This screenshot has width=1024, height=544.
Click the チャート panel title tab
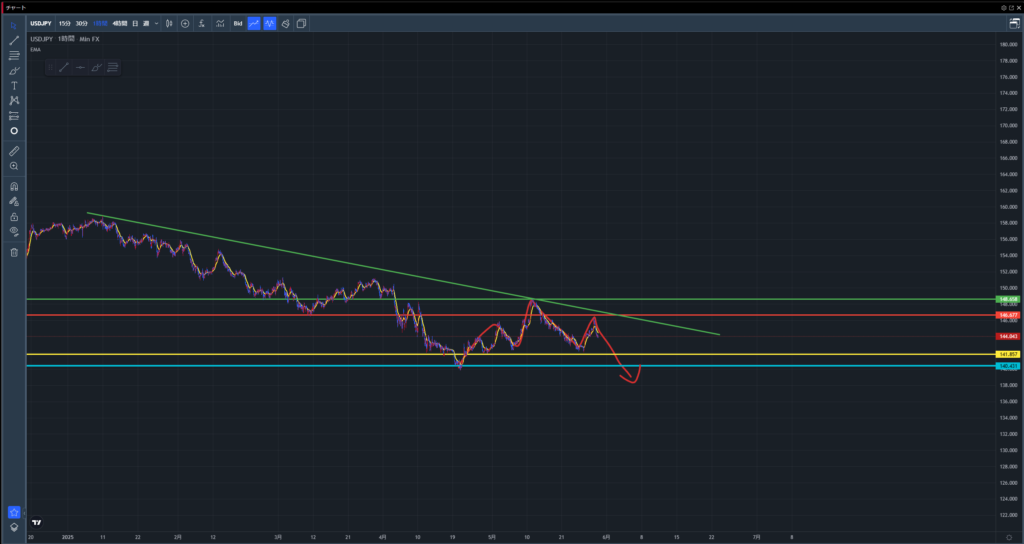pyautogui.click(x=17, y=8)
